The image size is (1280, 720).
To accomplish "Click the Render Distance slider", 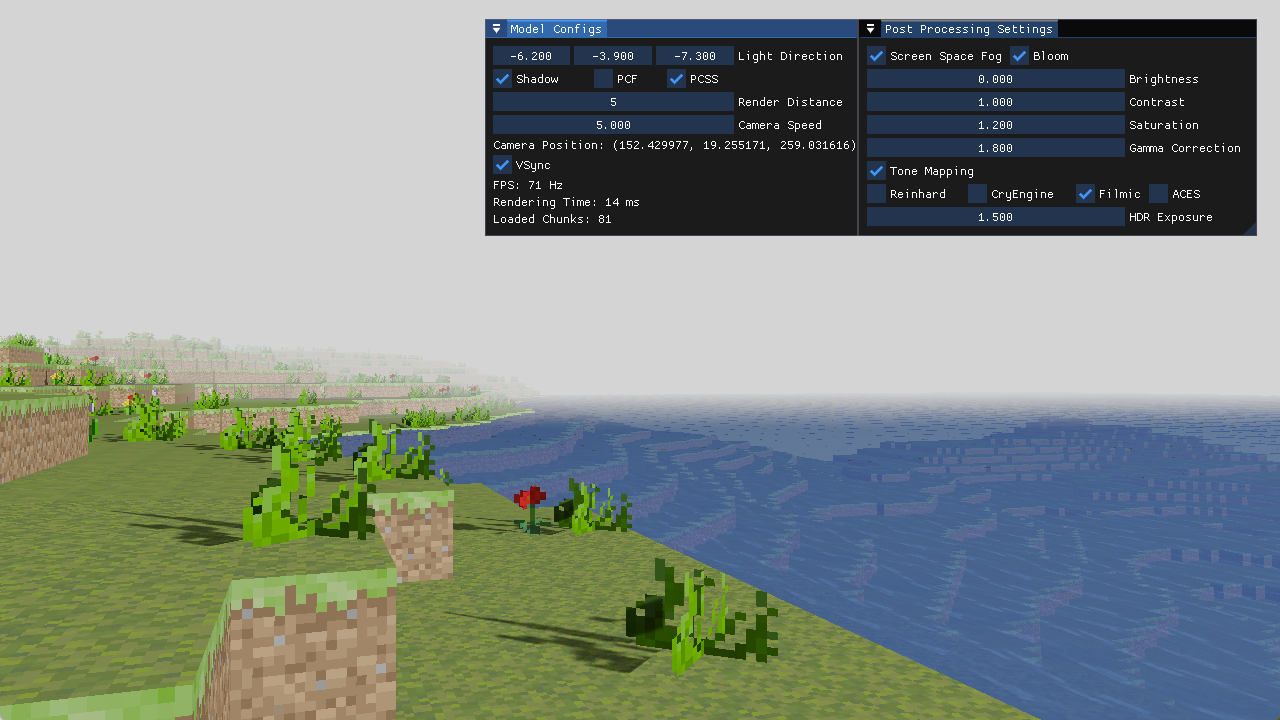I will [x=613, y=102].
